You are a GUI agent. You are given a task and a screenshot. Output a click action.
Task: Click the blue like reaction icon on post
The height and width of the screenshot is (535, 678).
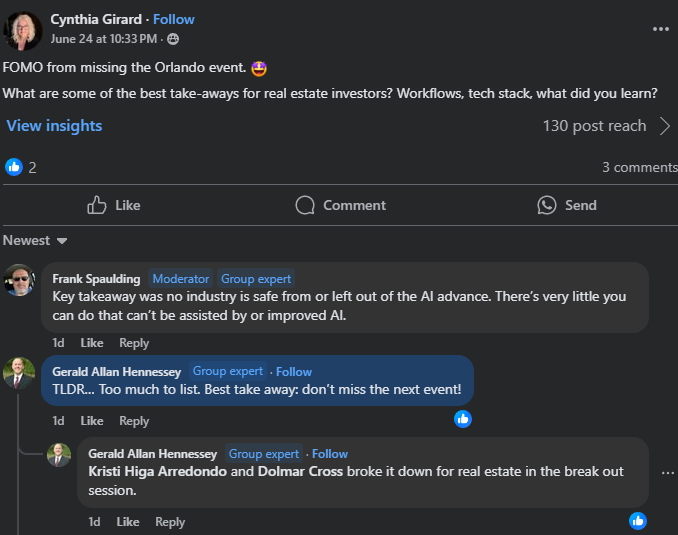14,167
